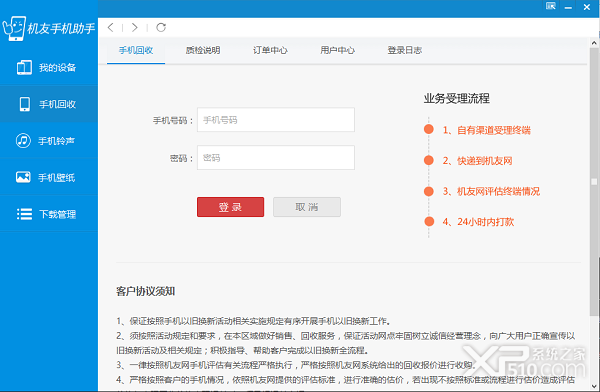
Task: Focus the 手机号码 input field
Action: (x=276, y=120)
